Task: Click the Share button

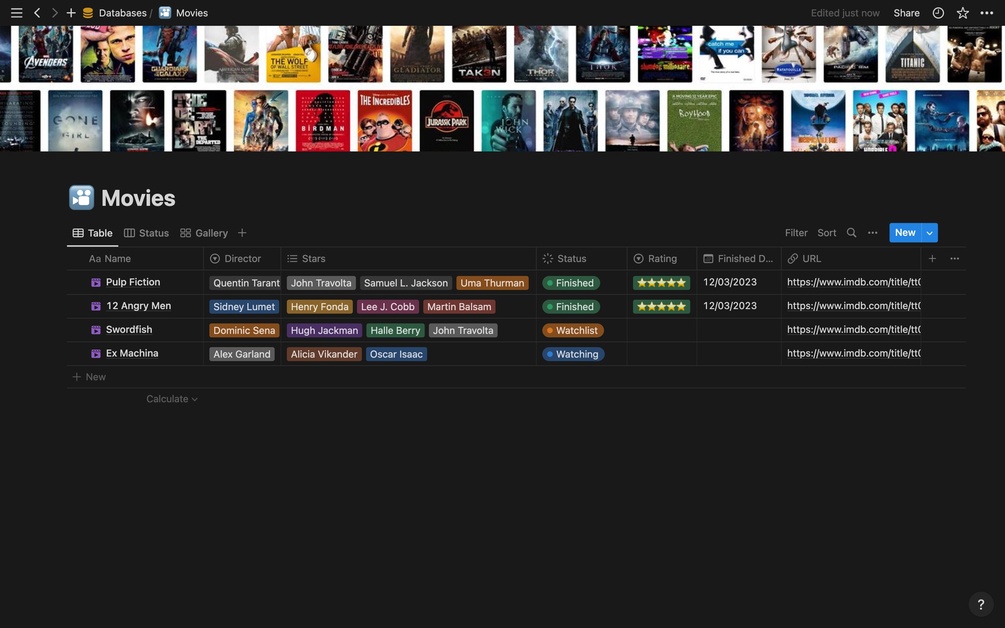Action: 906,13
